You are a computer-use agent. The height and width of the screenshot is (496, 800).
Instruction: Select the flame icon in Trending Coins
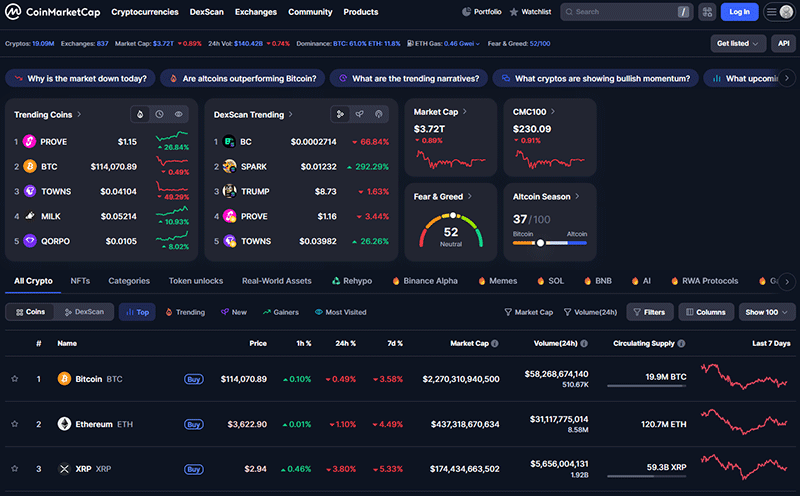[x=140, y=114]
